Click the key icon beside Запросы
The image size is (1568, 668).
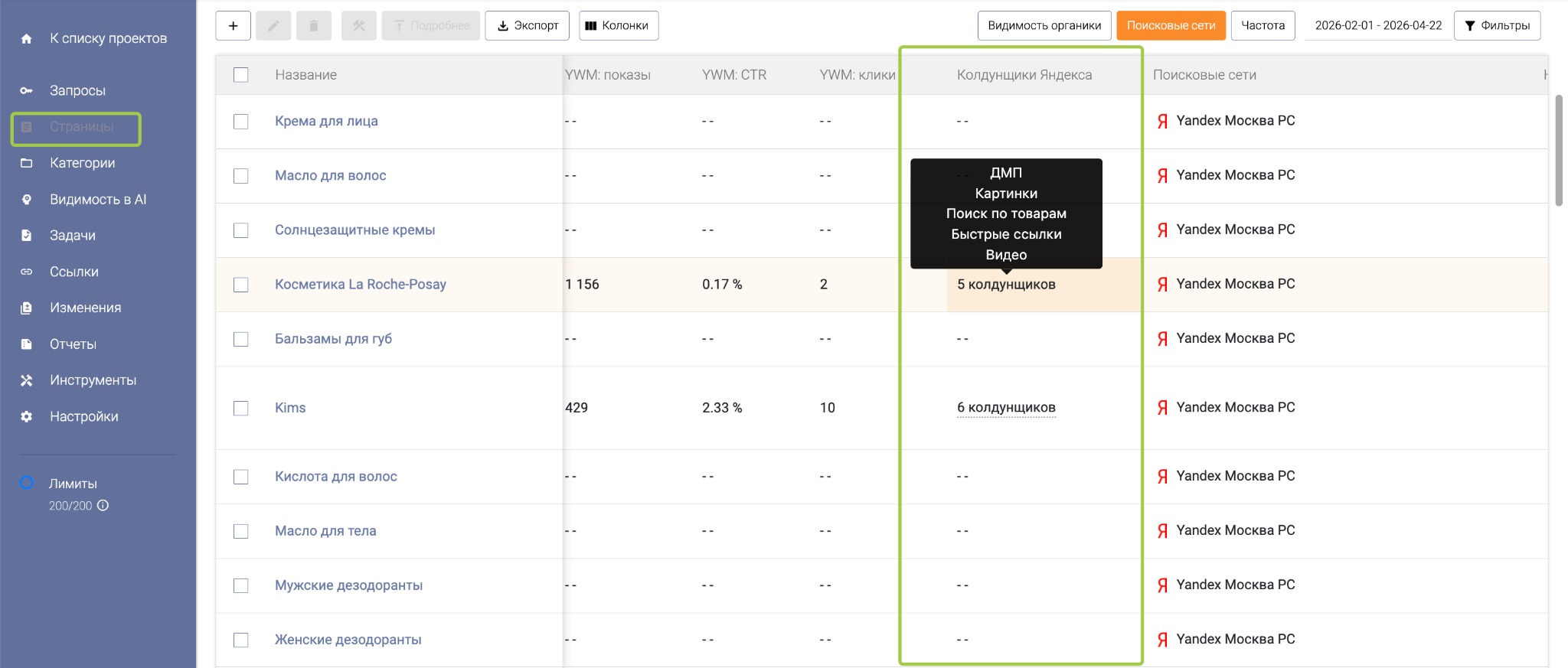click(27, 91)
